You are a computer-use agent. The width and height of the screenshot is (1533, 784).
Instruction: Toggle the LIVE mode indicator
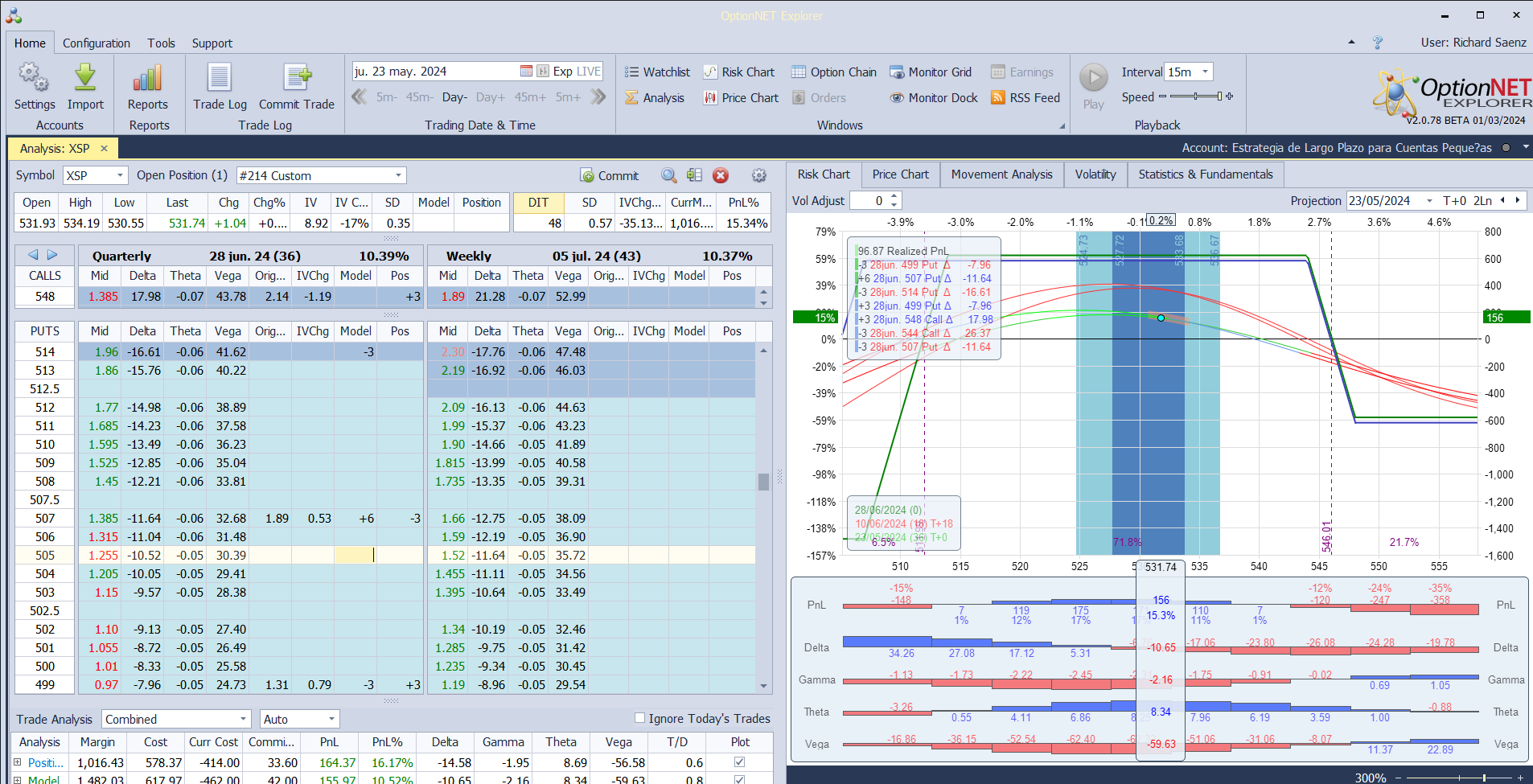pos(588,72)
